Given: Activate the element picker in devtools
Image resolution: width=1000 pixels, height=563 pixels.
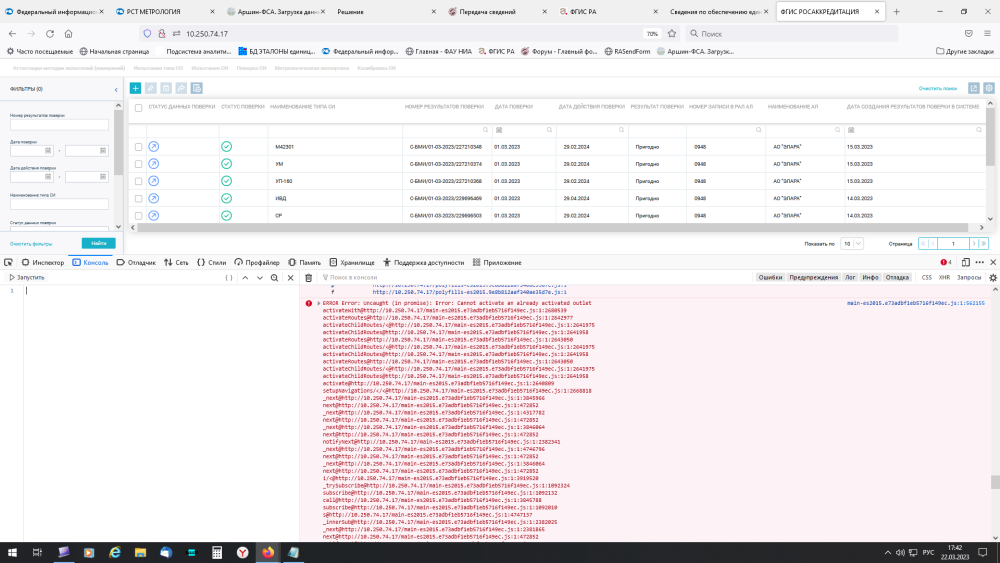Looking at the screenshot, I should [8, 262].
